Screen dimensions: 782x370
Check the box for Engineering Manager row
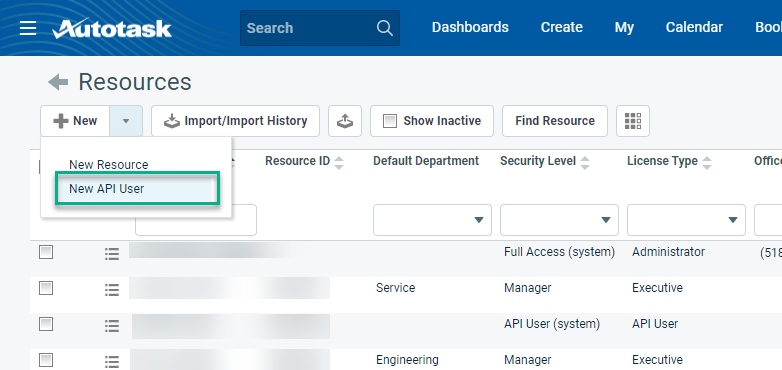(x=46, y=360)
